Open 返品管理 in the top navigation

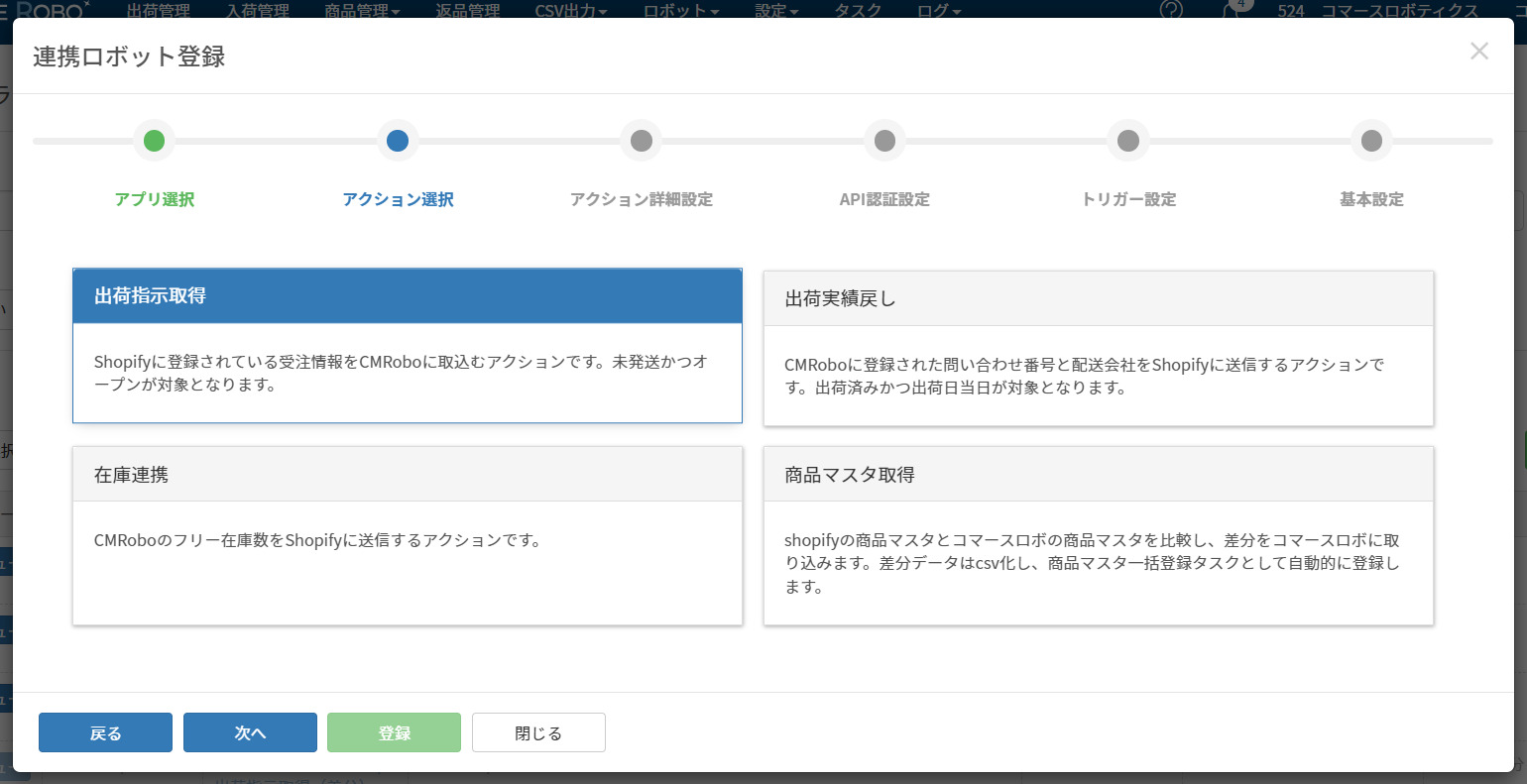pyautogui.click(x=468, y=11)
